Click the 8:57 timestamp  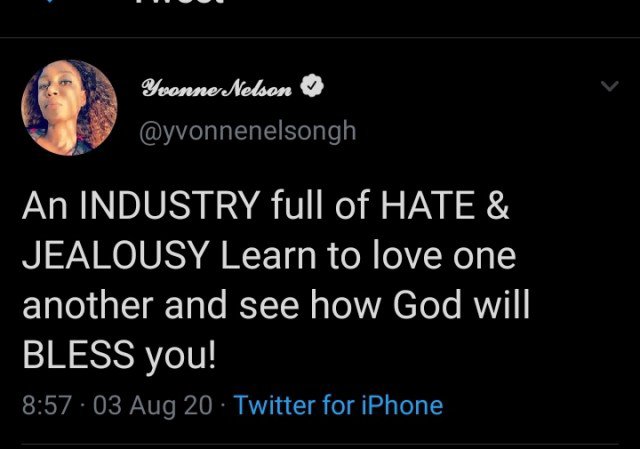click(x=46, y=406)
